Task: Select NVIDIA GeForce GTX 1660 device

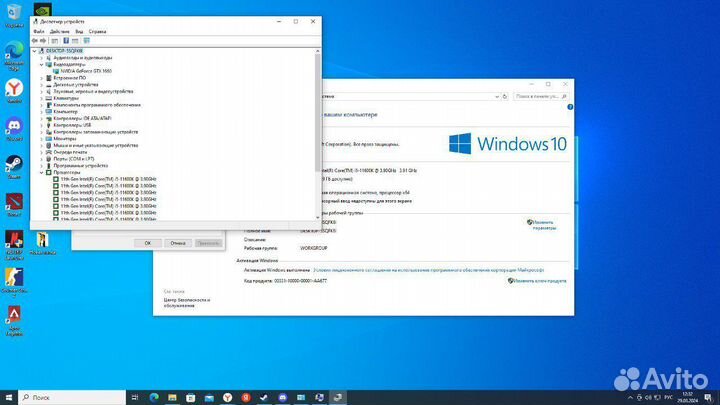Action: (x=86, y=71)
